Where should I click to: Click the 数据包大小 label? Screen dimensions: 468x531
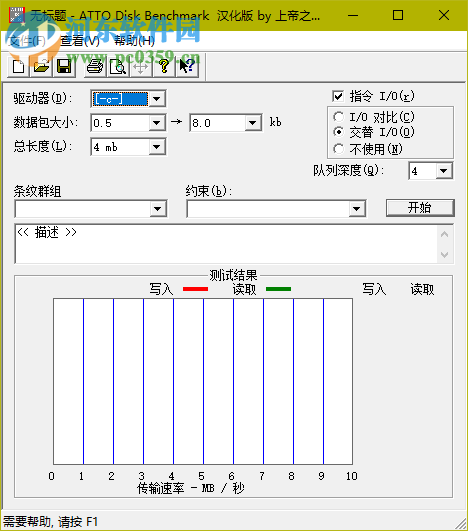coord(45,122)
